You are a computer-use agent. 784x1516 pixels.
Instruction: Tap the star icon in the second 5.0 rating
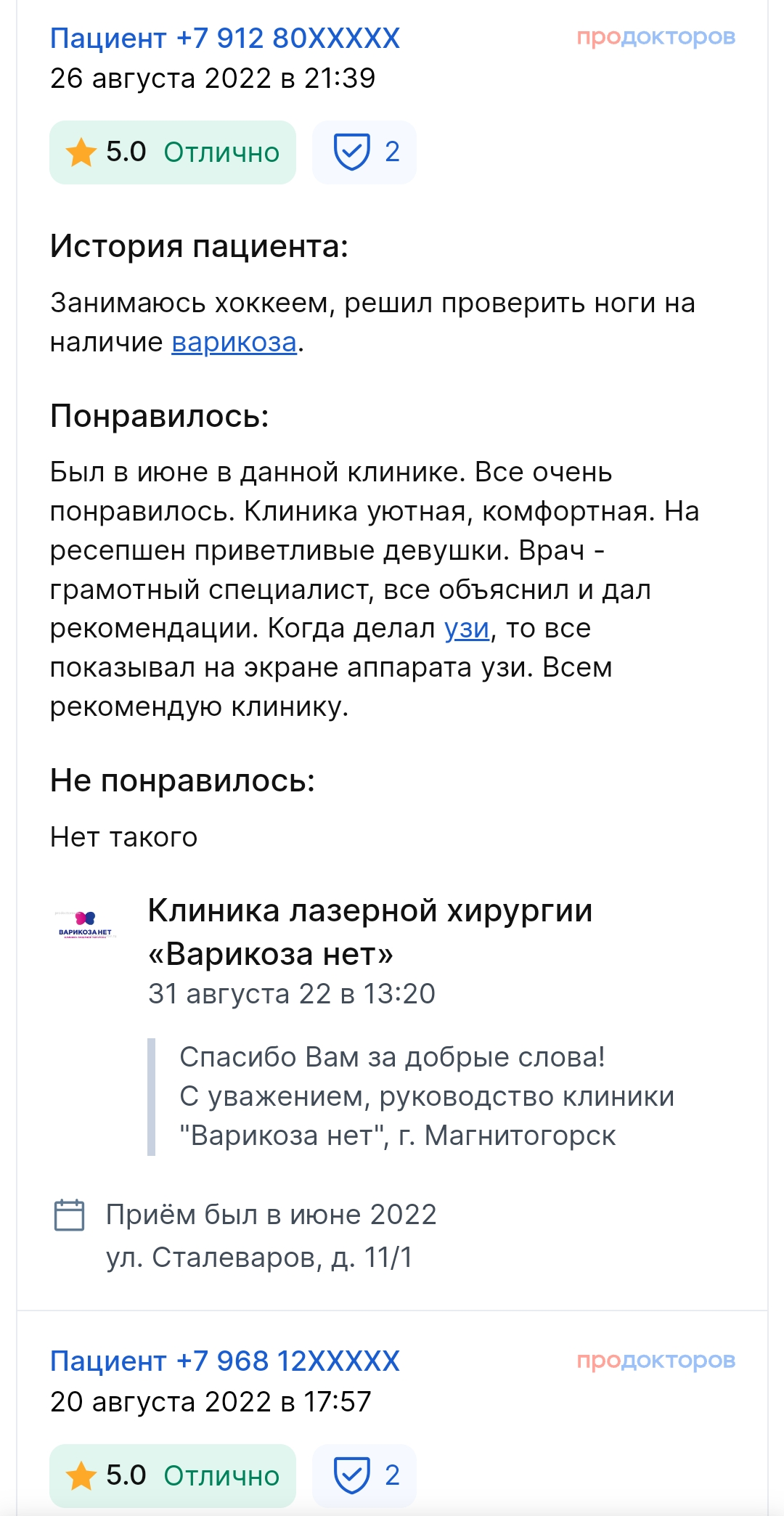pos(81,1476)
